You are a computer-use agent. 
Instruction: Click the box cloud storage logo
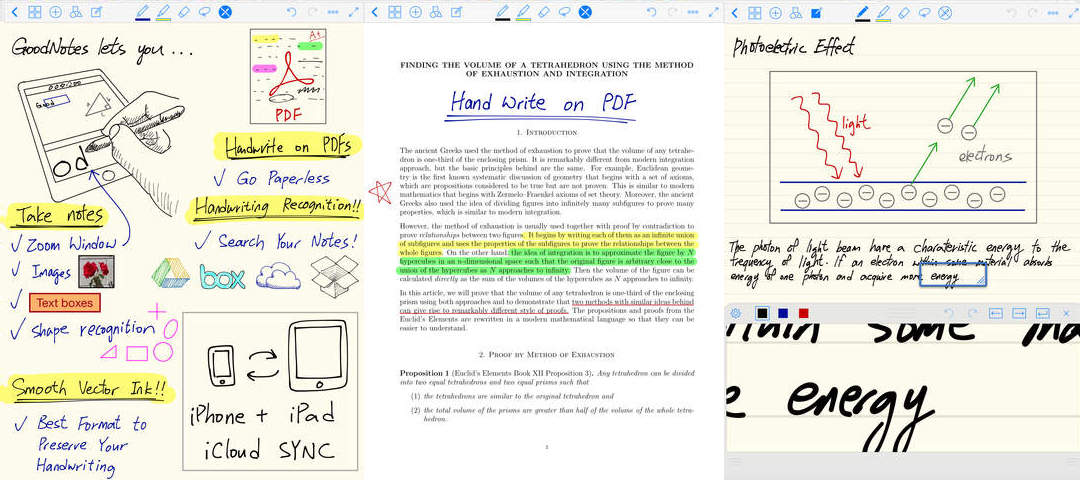tap(222, 276)
